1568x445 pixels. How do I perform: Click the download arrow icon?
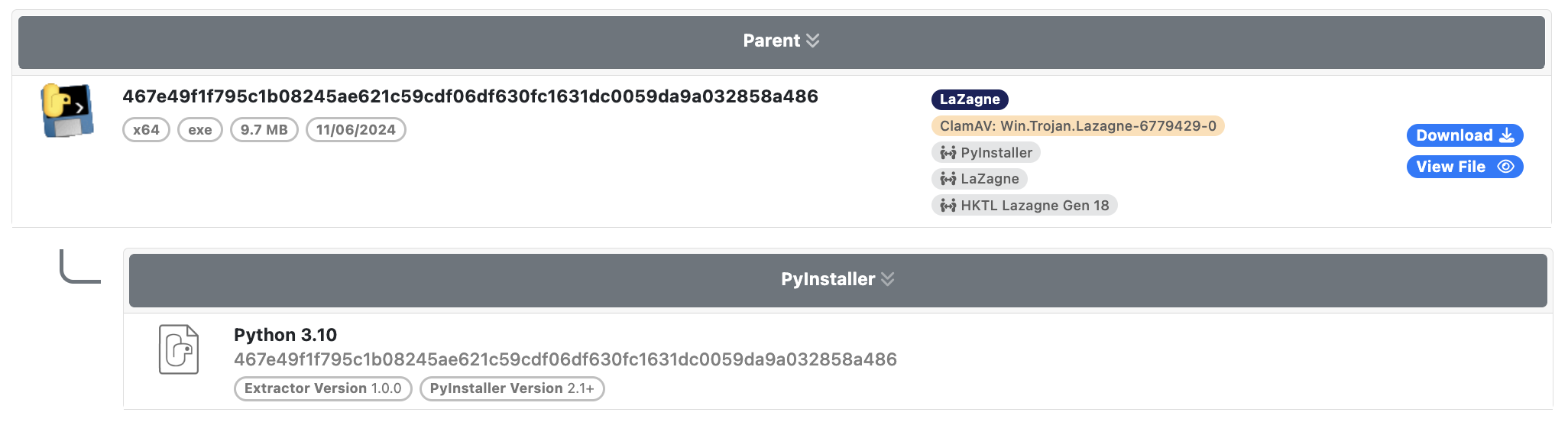pyautogui.click(x=1506, y=135)
